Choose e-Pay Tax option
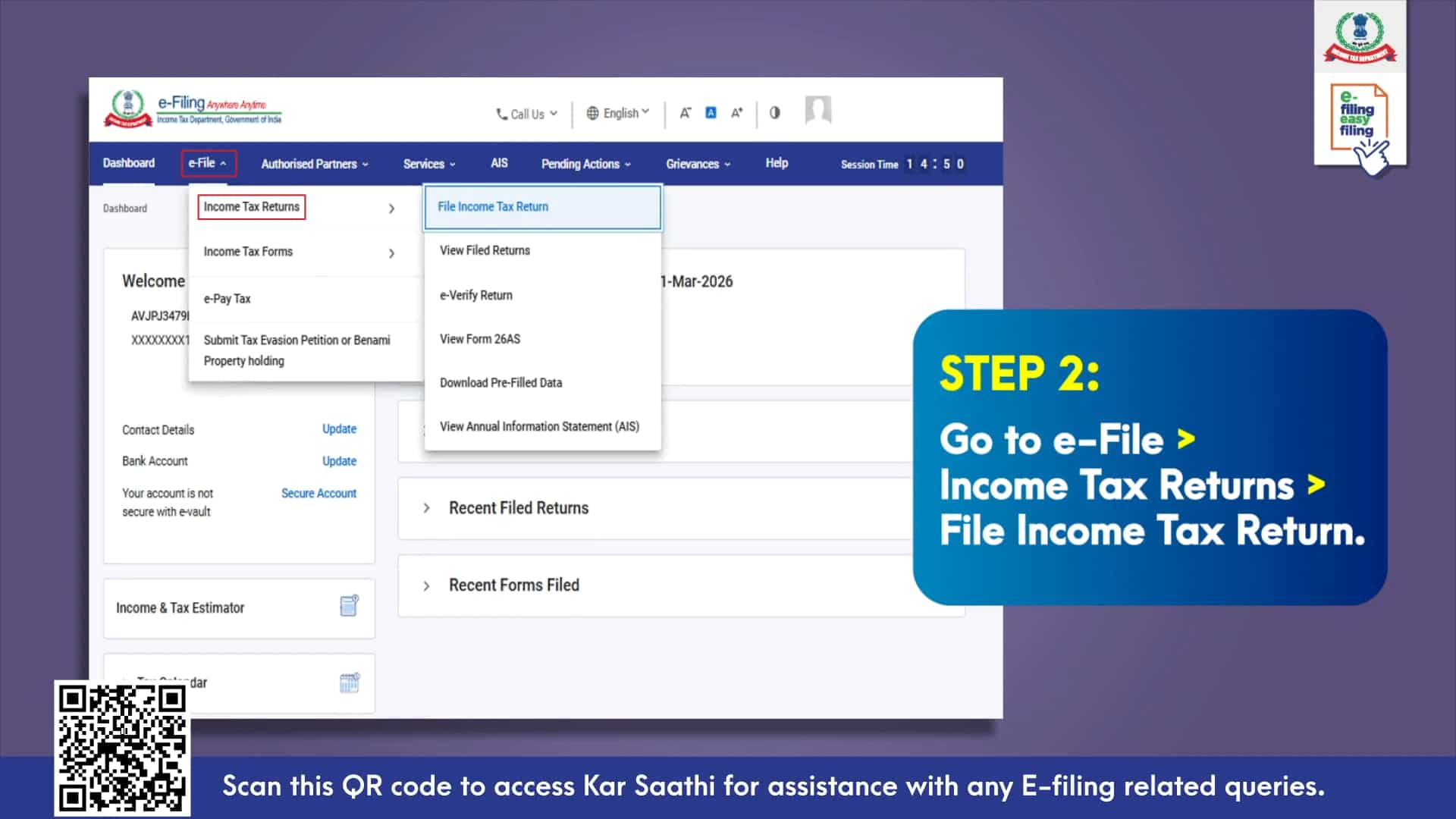This screenshot has width=1456, height=819. pyautogui.click(x=227, y=299)
